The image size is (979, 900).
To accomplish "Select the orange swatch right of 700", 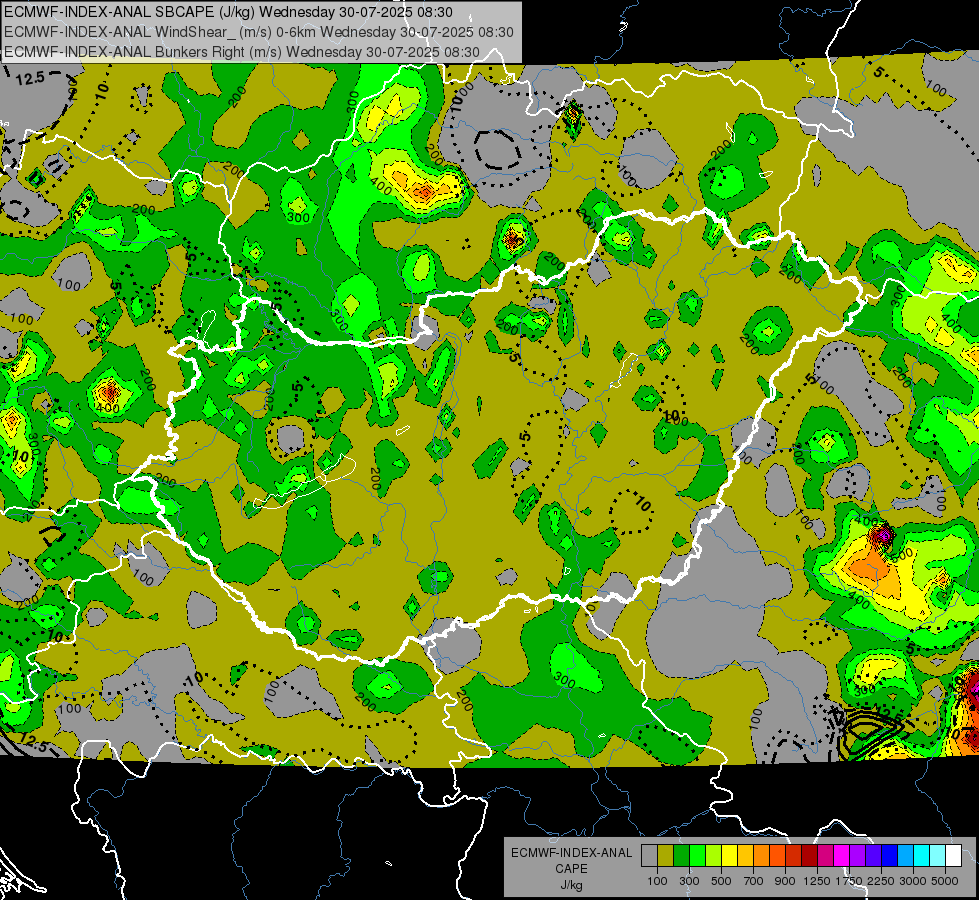I will 761,856.
